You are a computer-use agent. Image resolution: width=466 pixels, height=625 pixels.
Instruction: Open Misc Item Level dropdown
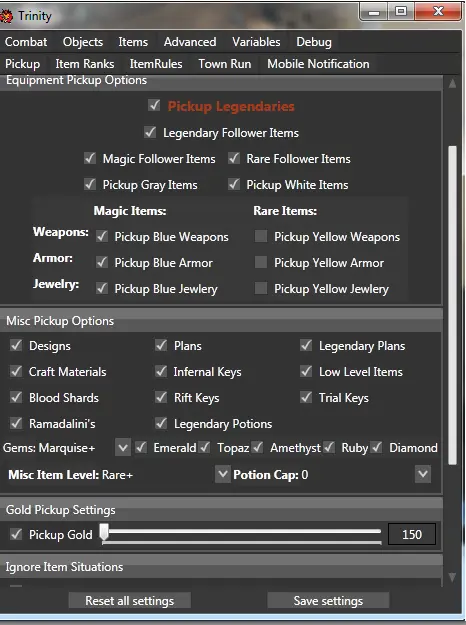[223, 474]
